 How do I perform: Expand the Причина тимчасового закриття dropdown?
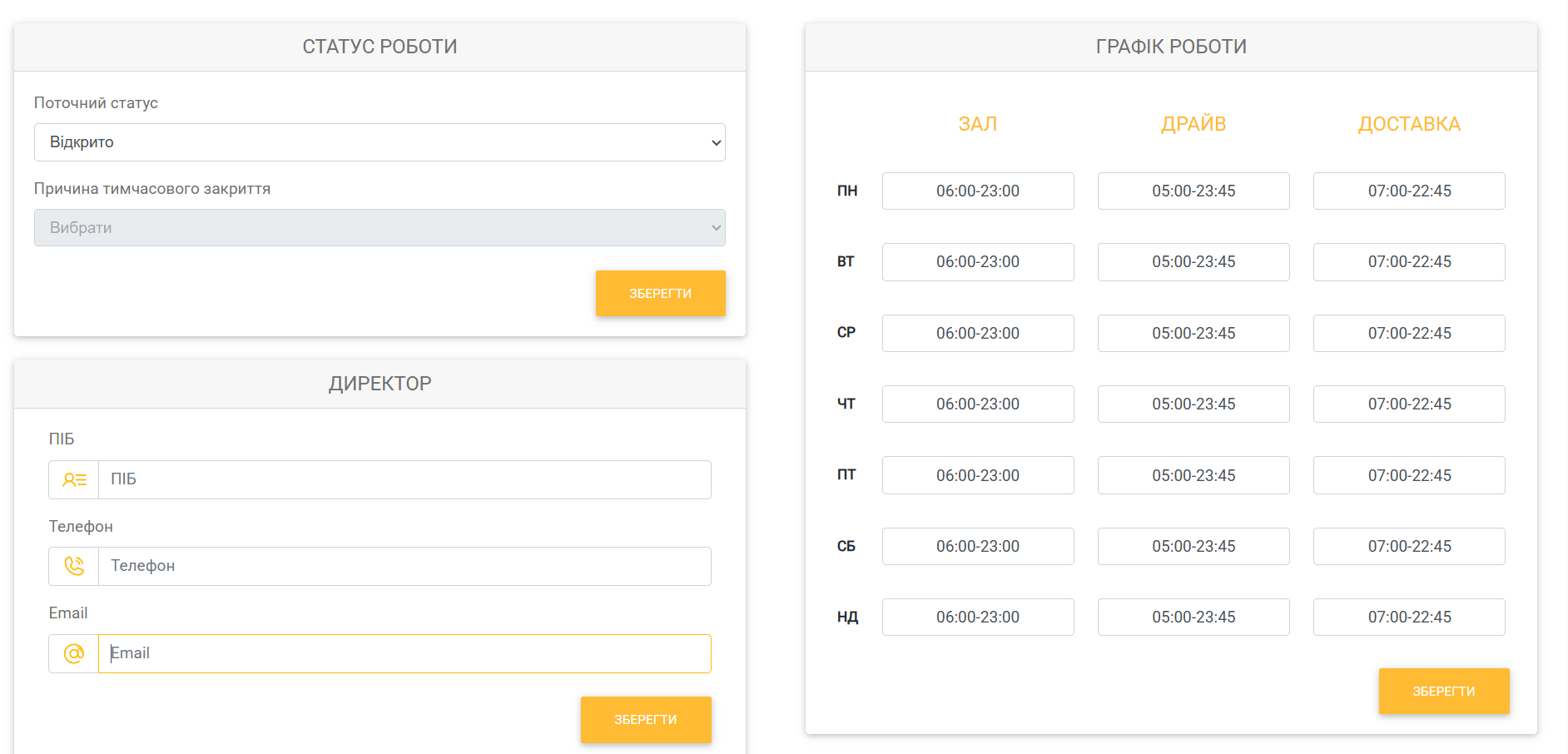coord(380,228)
